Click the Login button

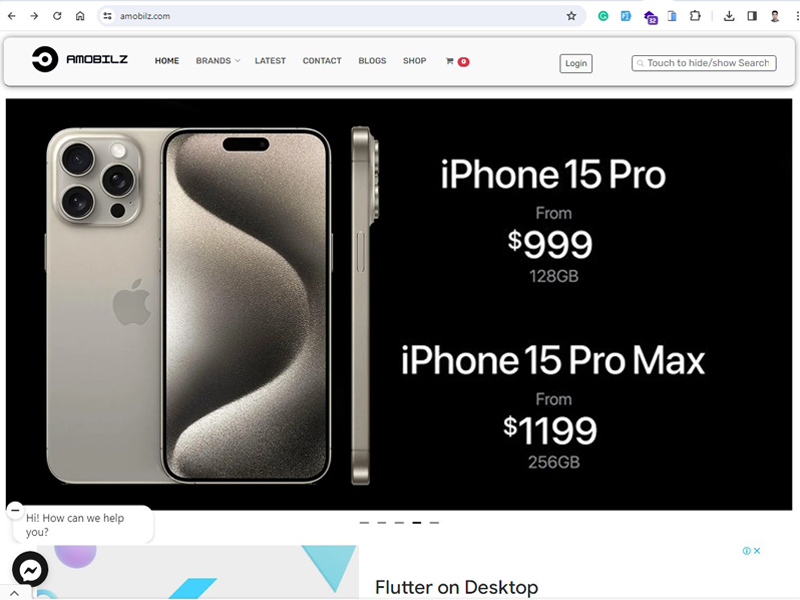[576, 63]
